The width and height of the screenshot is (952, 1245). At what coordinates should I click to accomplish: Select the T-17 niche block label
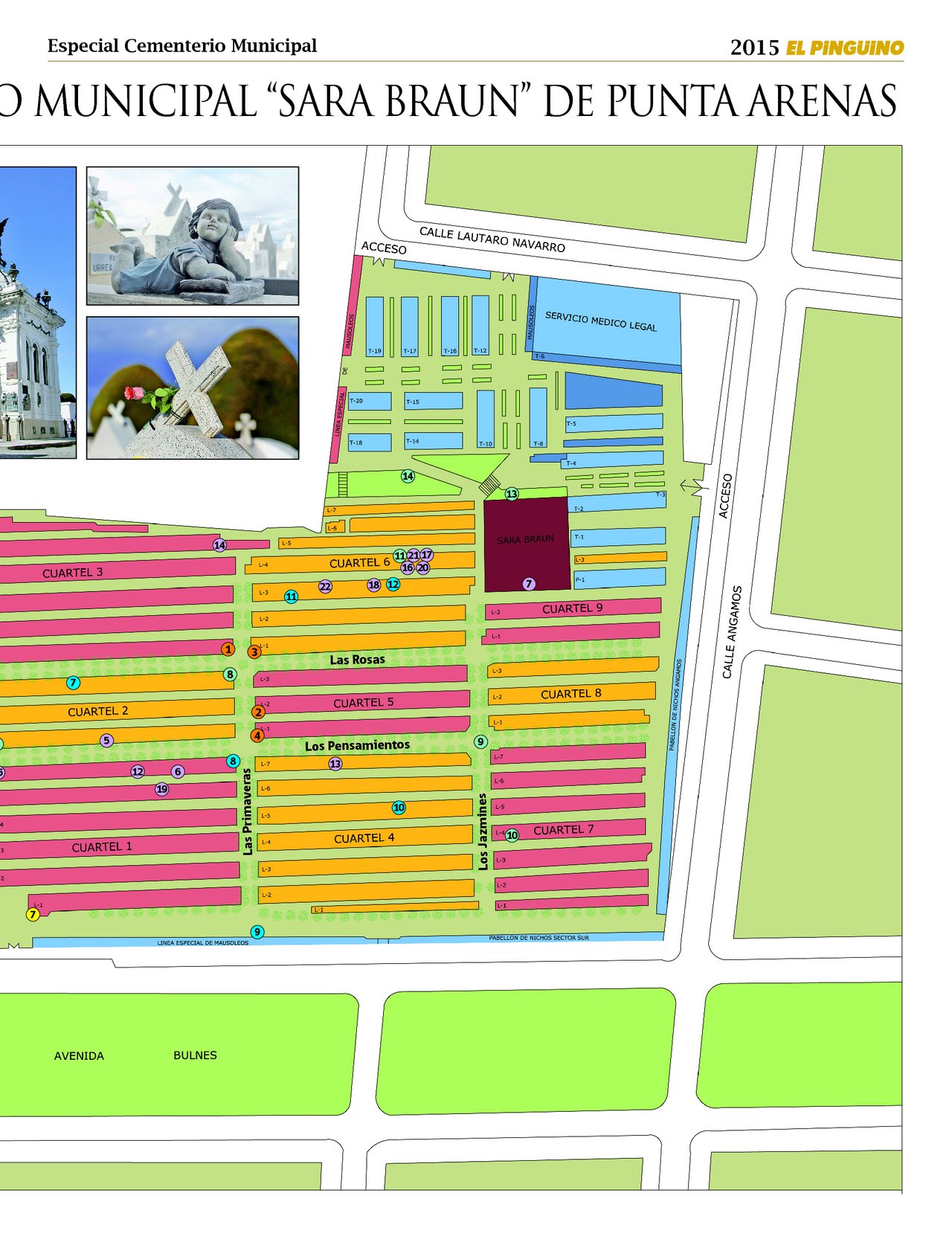(x=410, y=351)
